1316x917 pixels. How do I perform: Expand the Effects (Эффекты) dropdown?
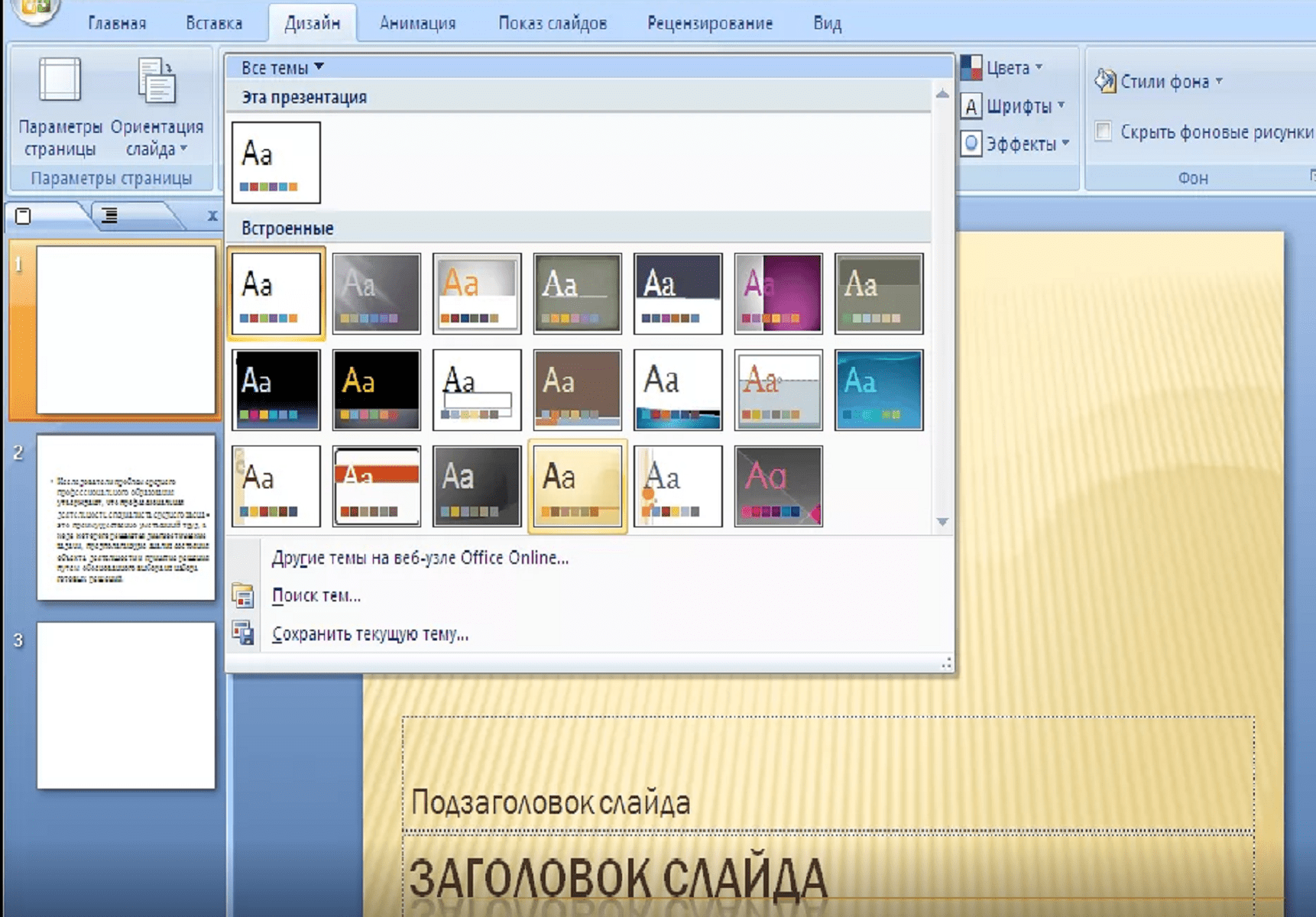pos(1016,144)
